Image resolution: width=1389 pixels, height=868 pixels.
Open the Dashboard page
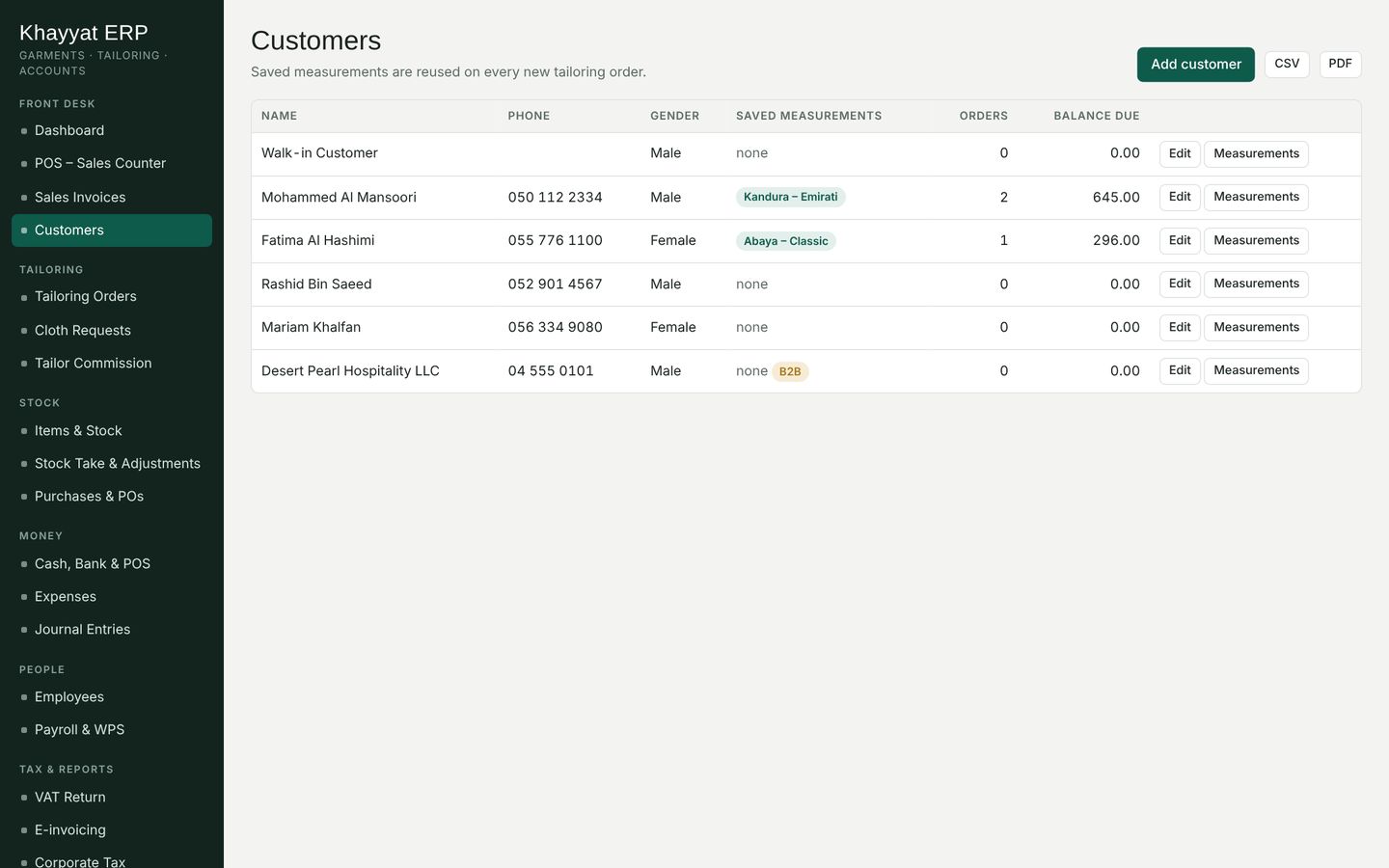coord(112,130)
